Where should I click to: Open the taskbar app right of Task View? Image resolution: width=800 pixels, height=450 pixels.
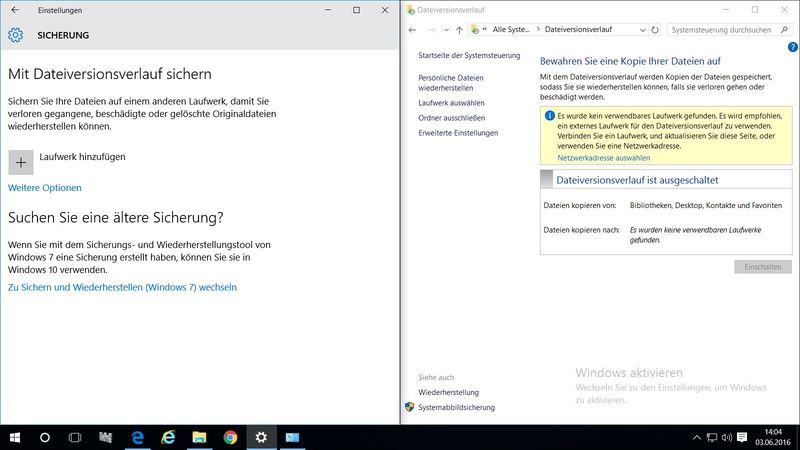106,437
